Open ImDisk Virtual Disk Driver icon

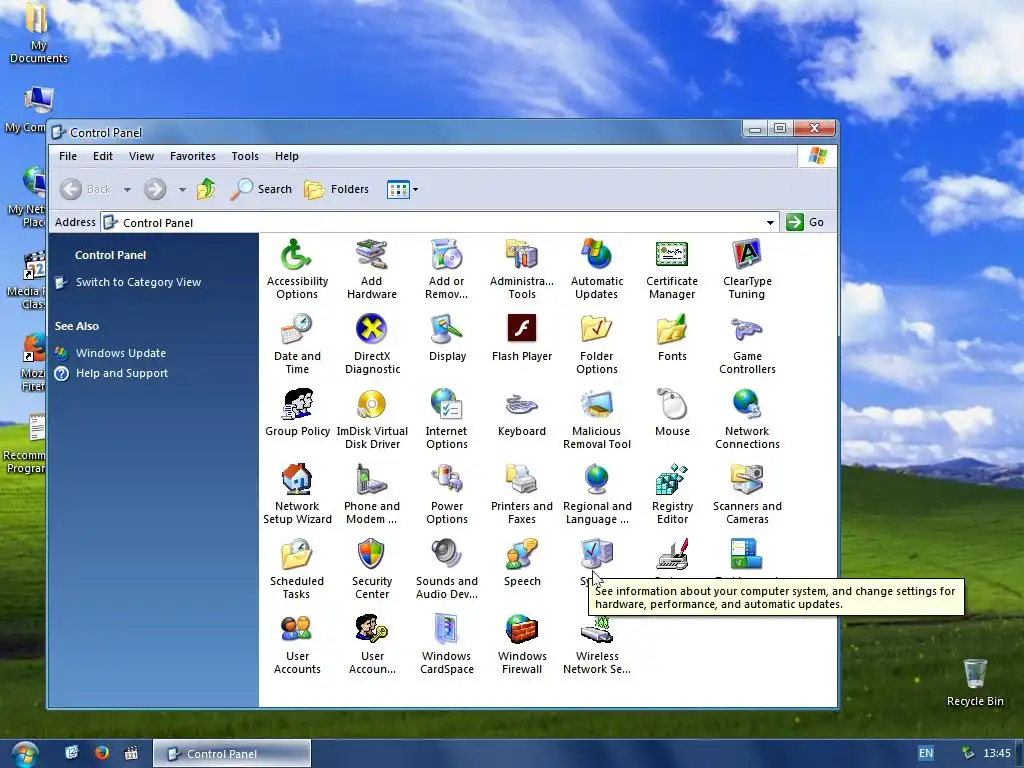(x=372, y=419)
